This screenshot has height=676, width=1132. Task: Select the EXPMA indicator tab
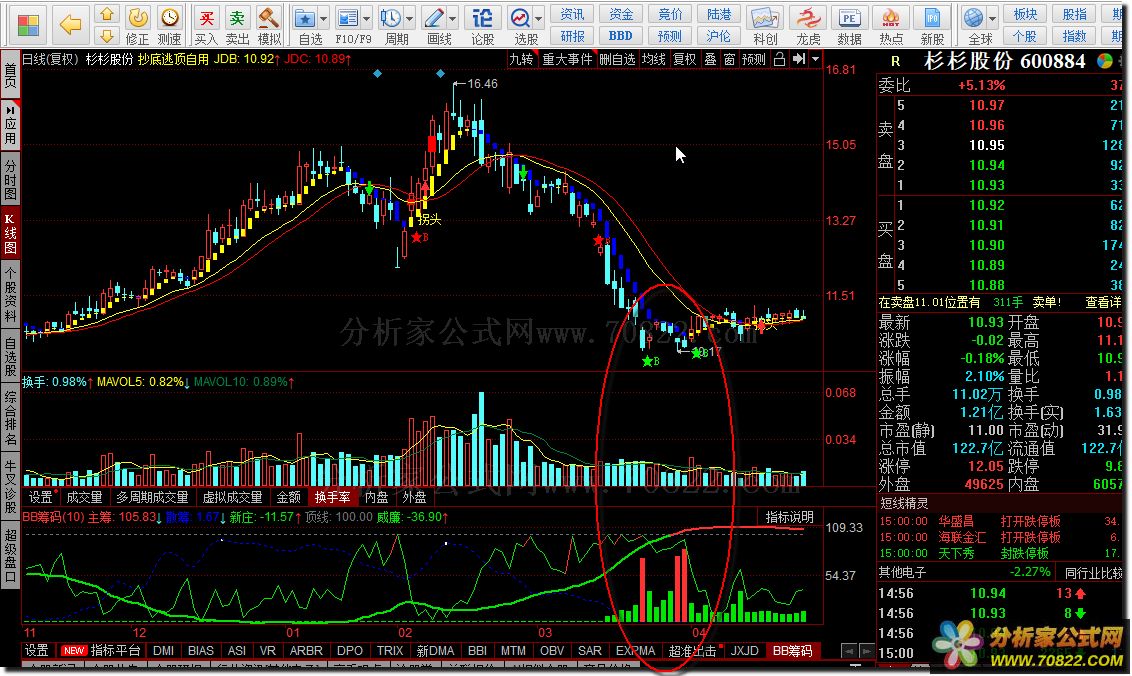point(635,651)
